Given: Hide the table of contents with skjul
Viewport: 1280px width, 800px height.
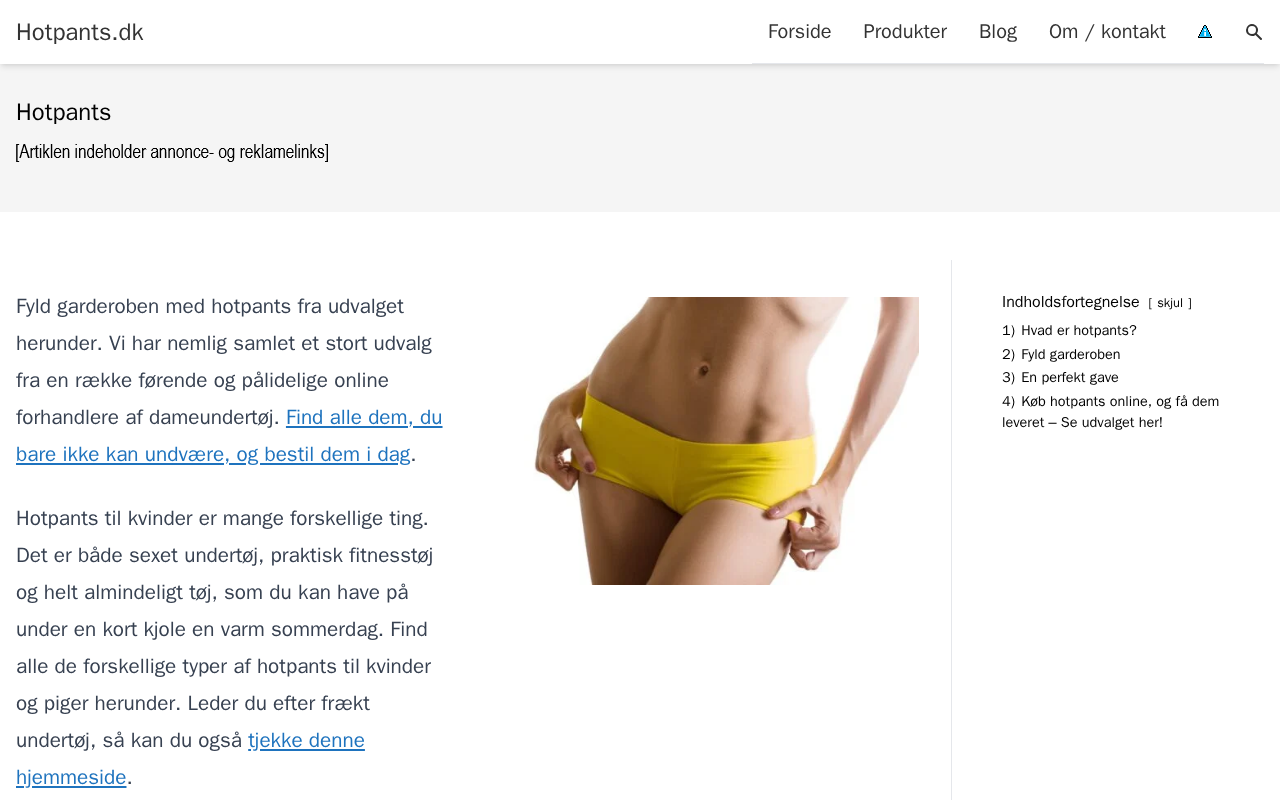Looking at the screenshot, I should 1170,303.
